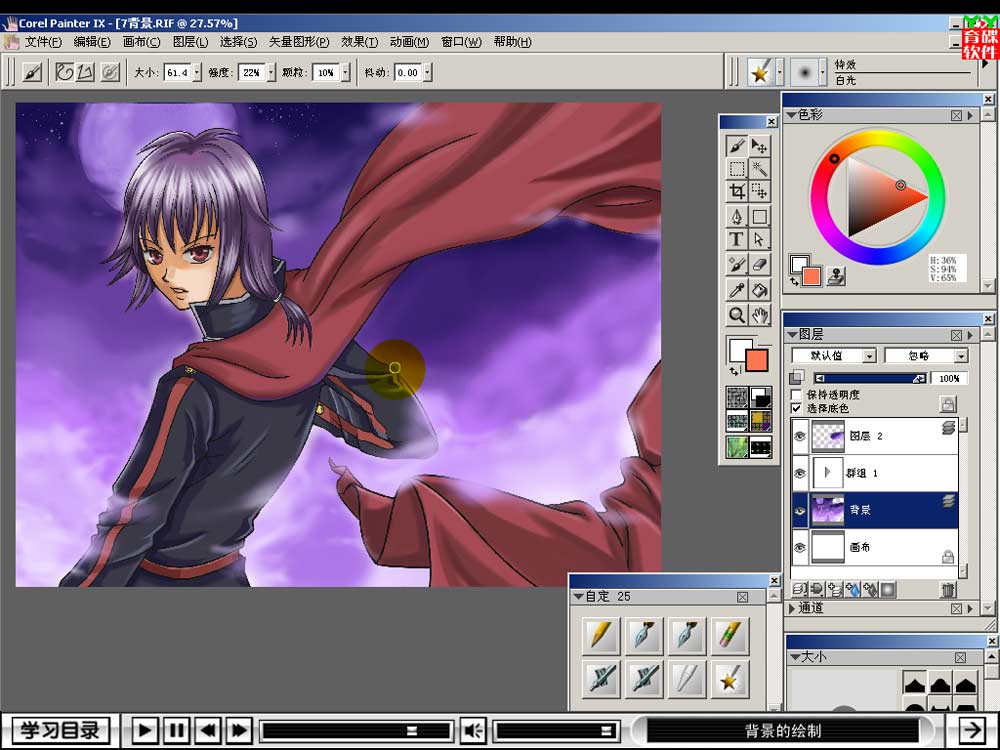Expand group 1 layer triangle
Screen dimensions: 1000x750
click(x=827, y=473)
